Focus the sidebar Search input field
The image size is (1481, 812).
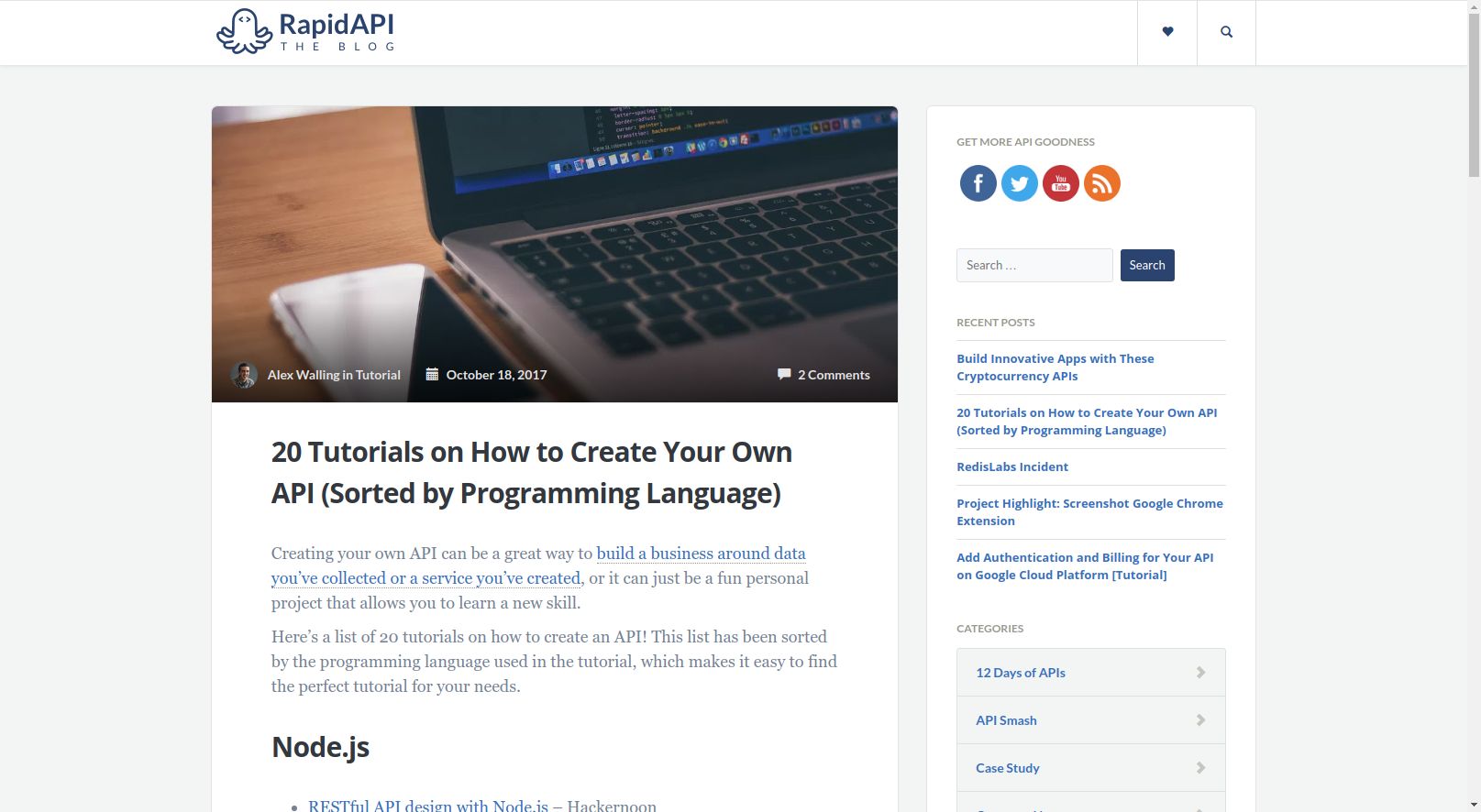click(x=1034, y=265)
